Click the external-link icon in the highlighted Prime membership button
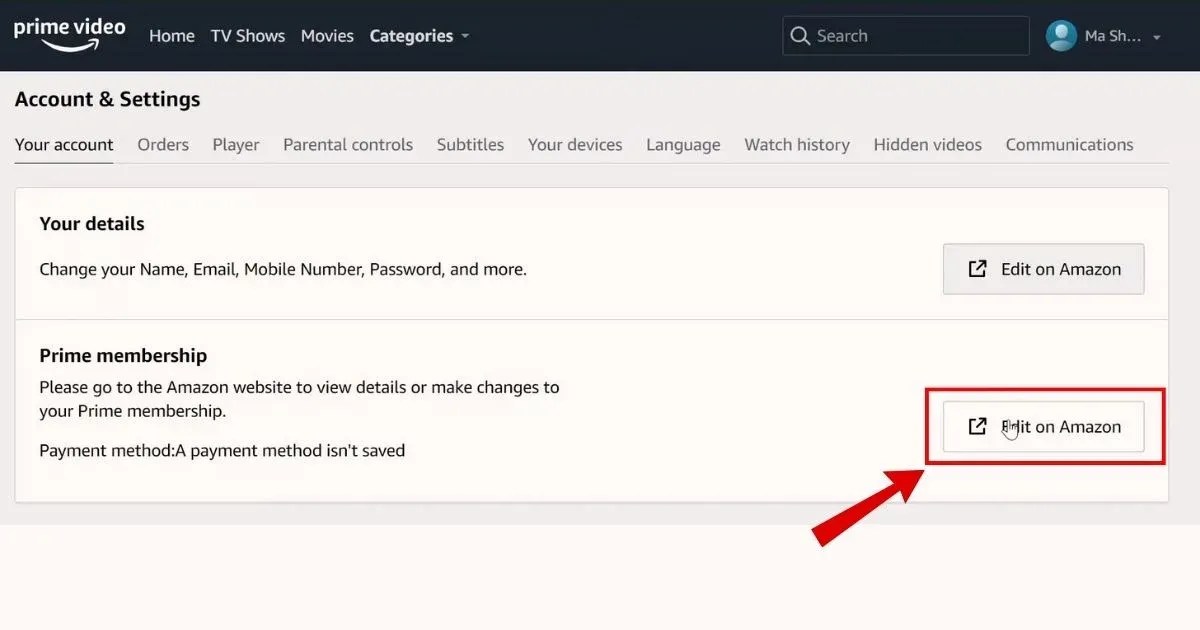Viewport: 1200px width, 630px height. click(x=976, y=426)
